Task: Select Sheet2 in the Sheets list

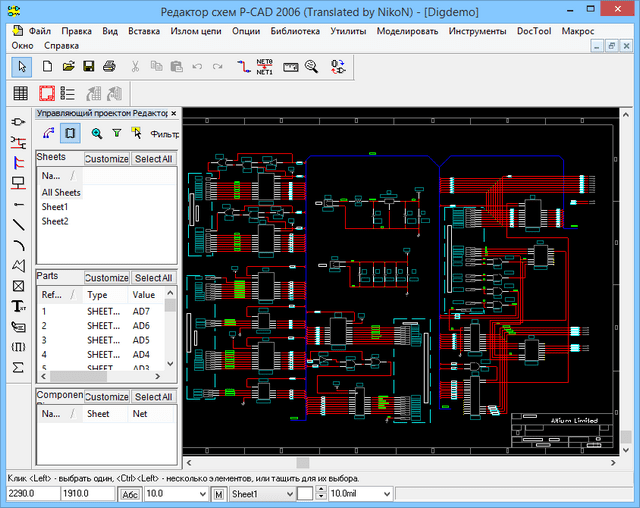Action: [55, 221]
